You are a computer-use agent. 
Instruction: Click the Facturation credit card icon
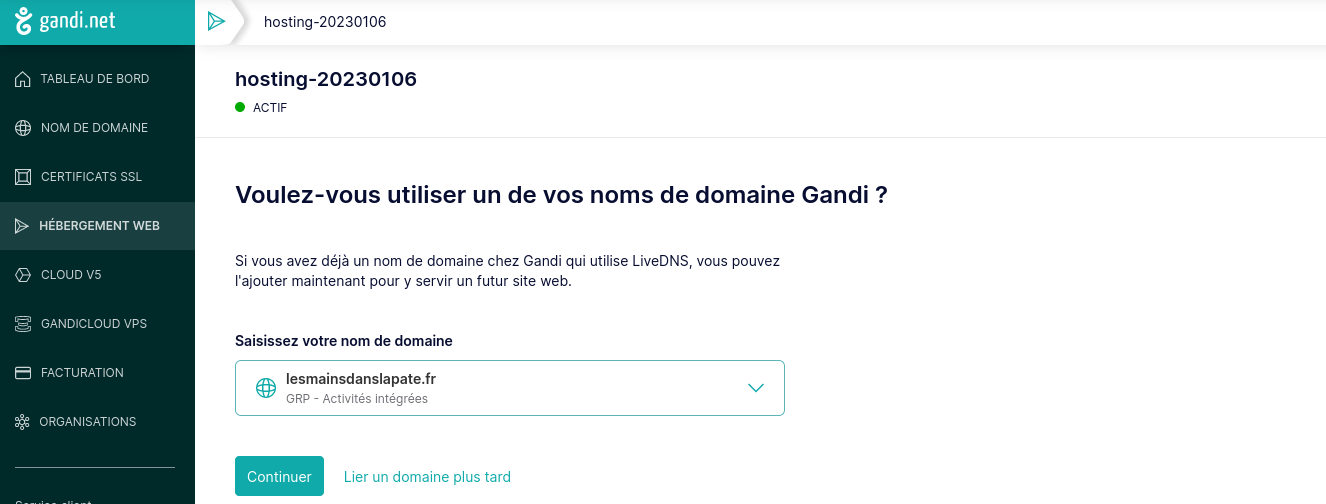click(x=23, y=373)
